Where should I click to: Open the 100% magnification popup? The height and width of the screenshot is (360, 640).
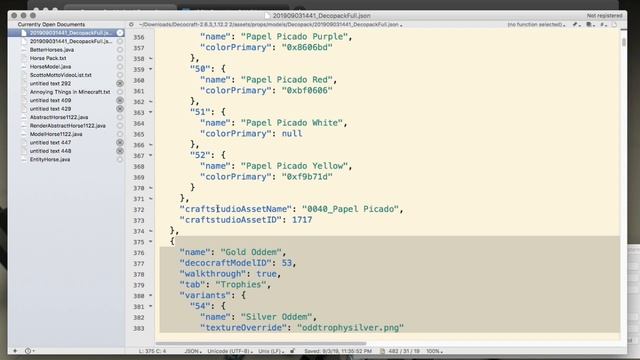[435, 351]
